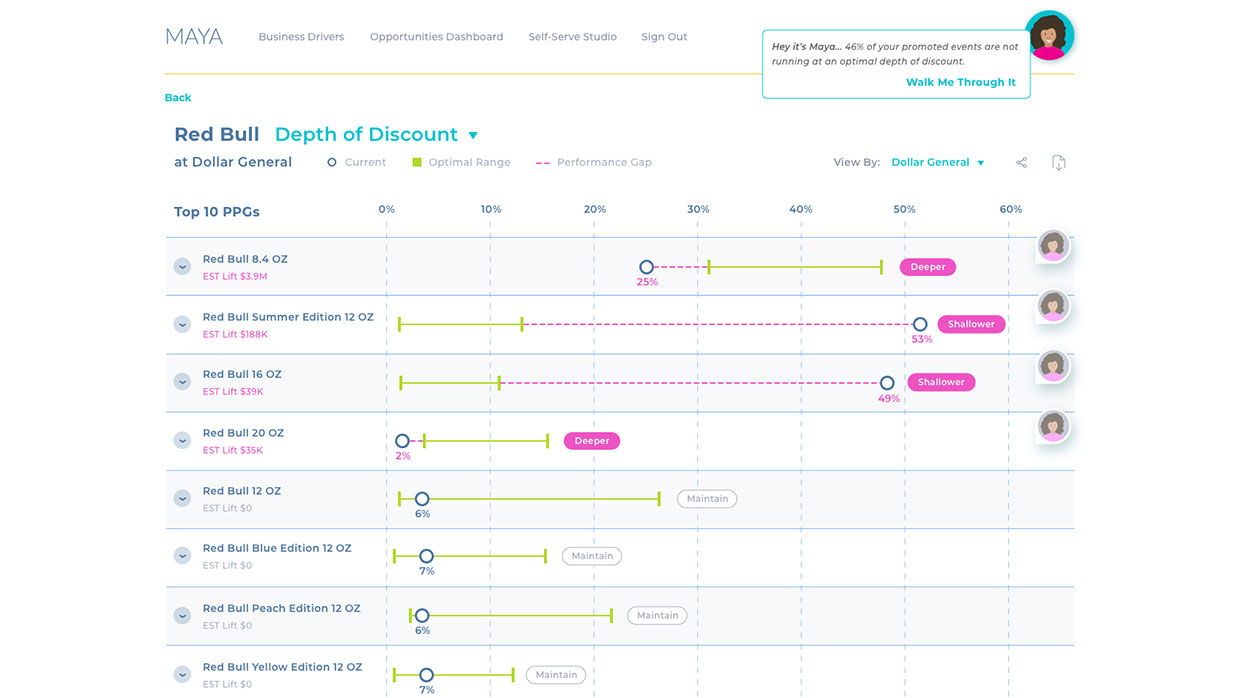Expand the Red Bull 16 OZ row
The image size is (1240, 698).
point(182,381)
